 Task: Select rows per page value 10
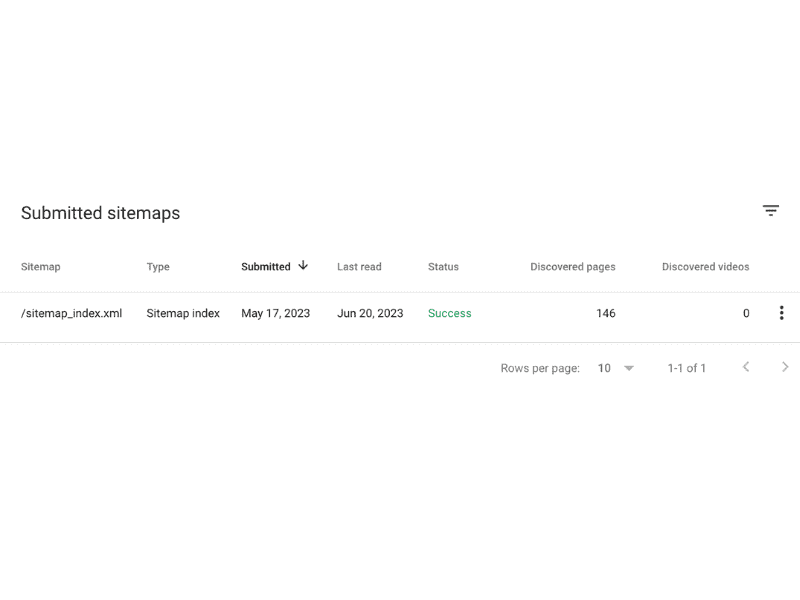click(604, 368)
